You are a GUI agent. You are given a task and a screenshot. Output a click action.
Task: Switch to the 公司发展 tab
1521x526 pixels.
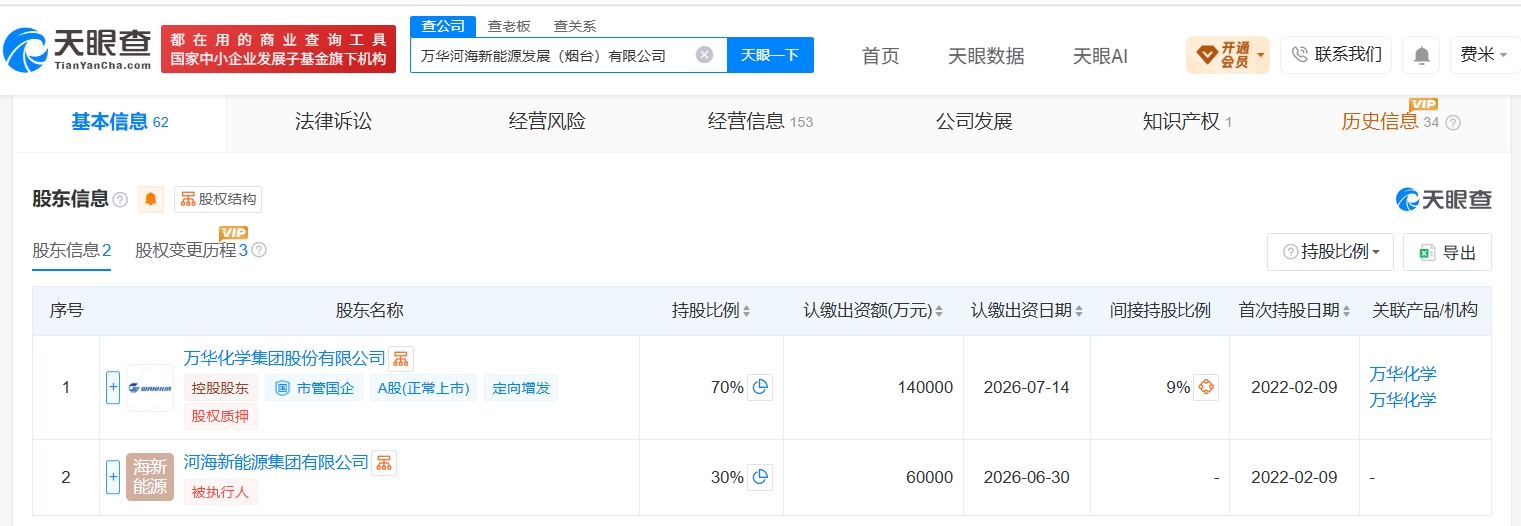pos(974,122)
